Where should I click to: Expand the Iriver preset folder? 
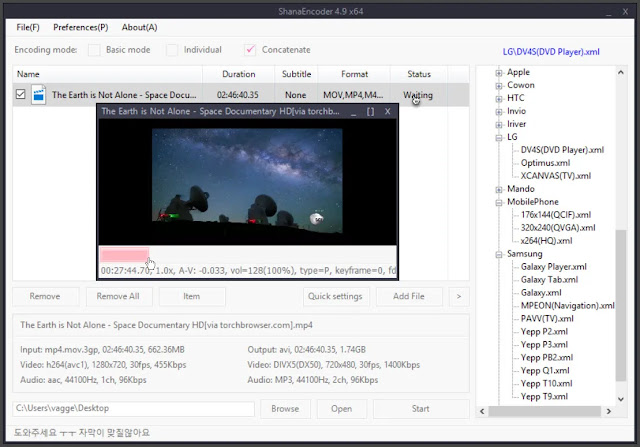coord(498,125)
